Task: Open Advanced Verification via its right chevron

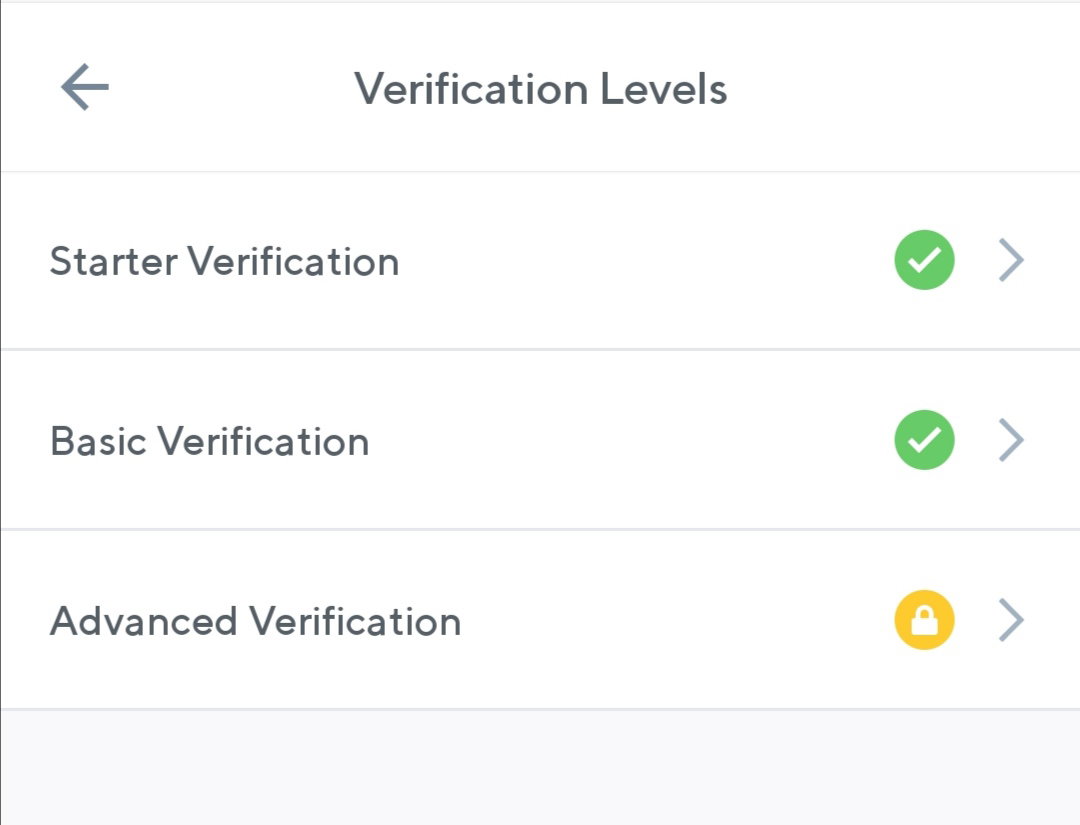Action: coord(1011,620)
